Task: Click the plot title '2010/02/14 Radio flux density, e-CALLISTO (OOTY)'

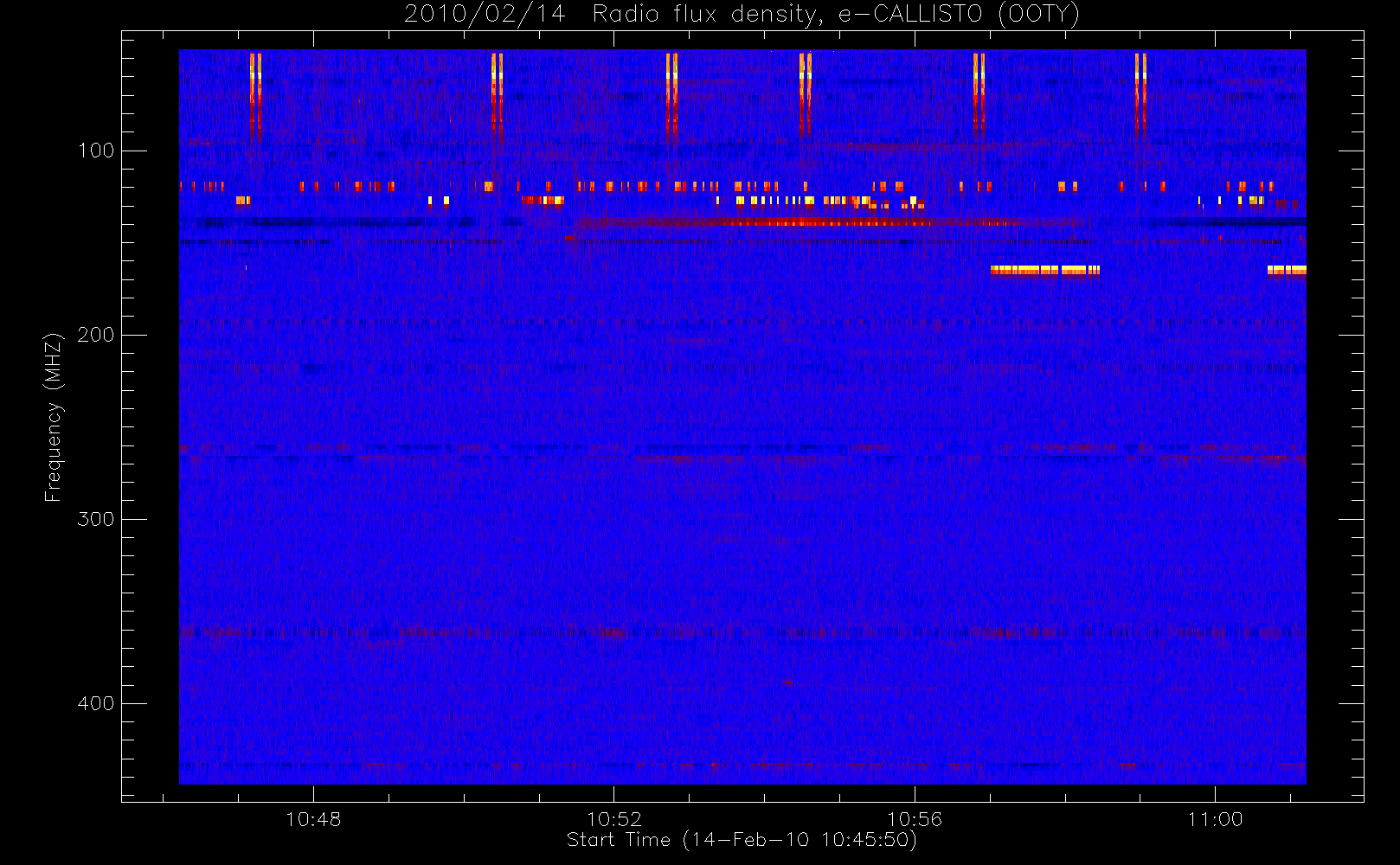Action: (x=742, y=15)
